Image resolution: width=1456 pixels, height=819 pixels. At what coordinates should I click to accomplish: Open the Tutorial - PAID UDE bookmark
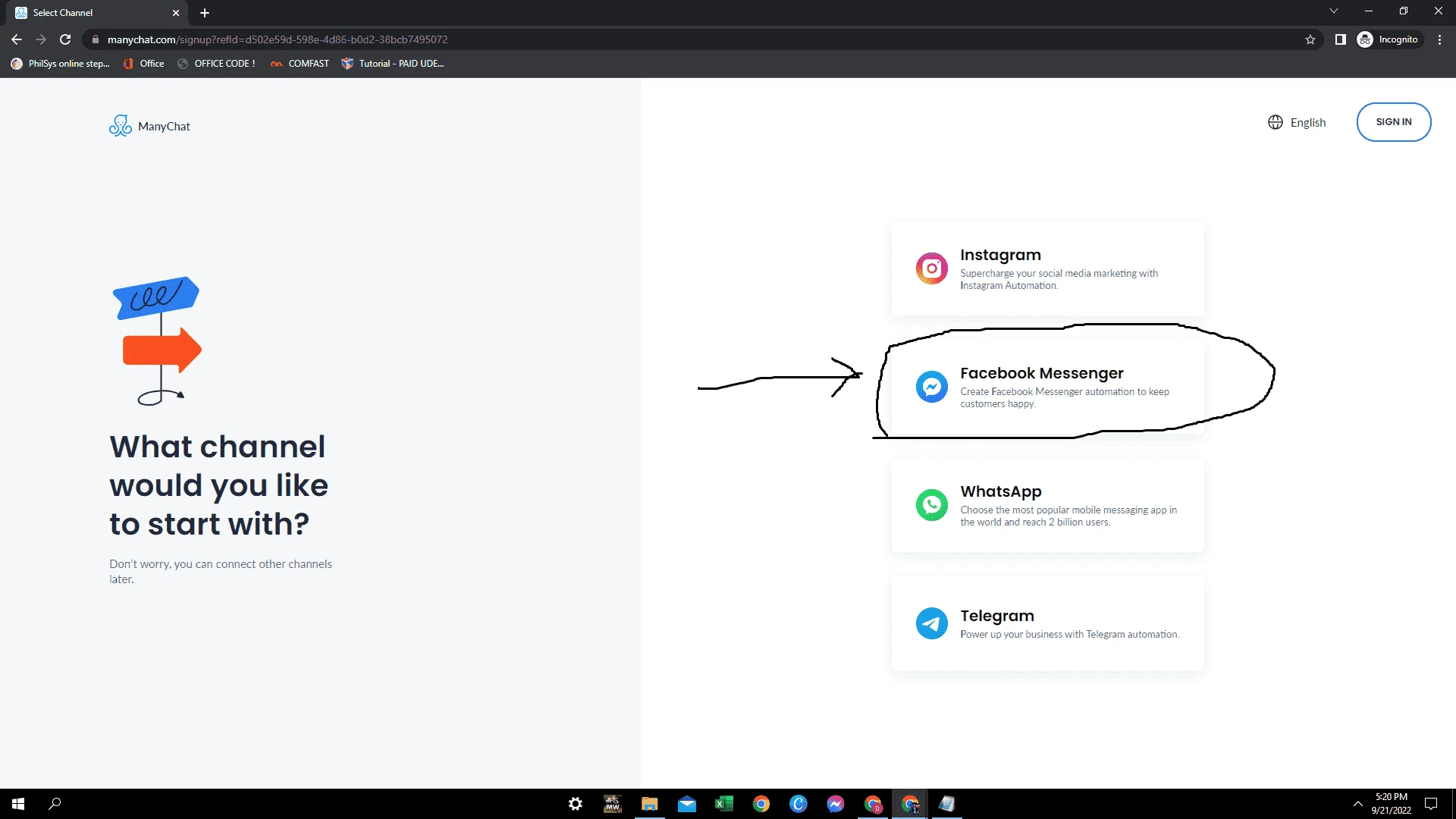pos(393,64)
